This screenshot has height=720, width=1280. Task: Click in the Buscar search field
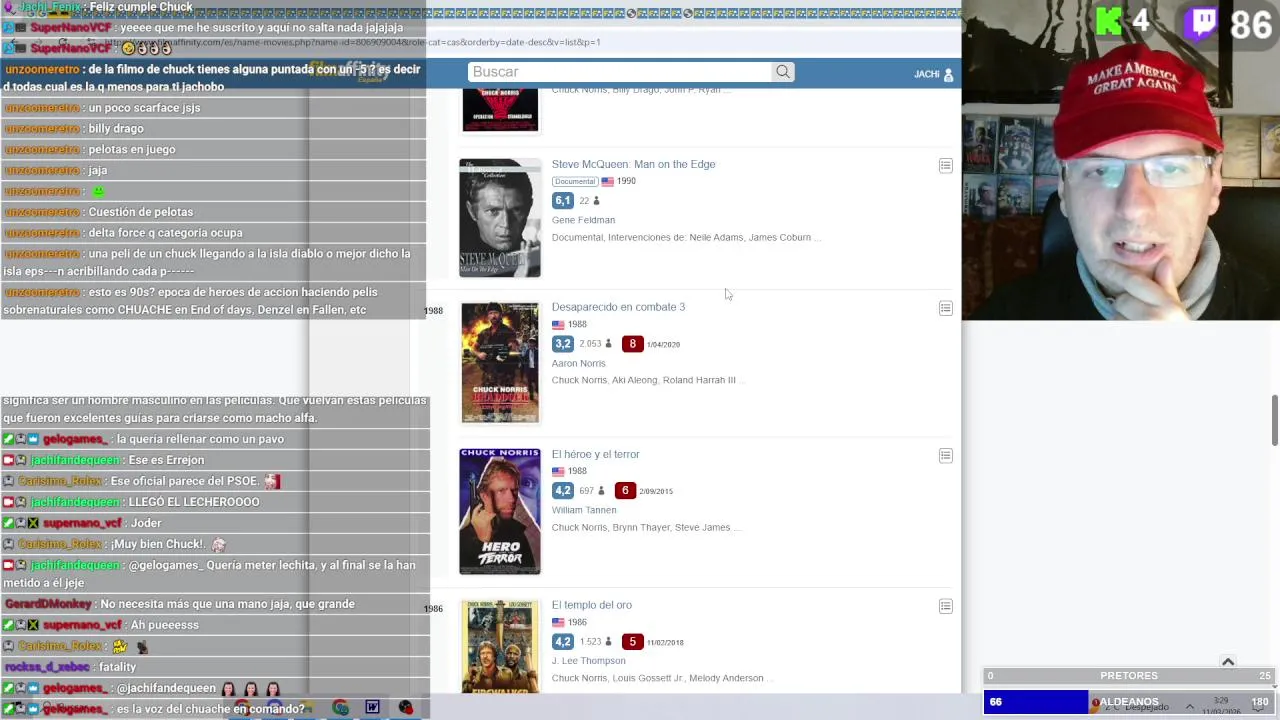click(x=620, y=72)
